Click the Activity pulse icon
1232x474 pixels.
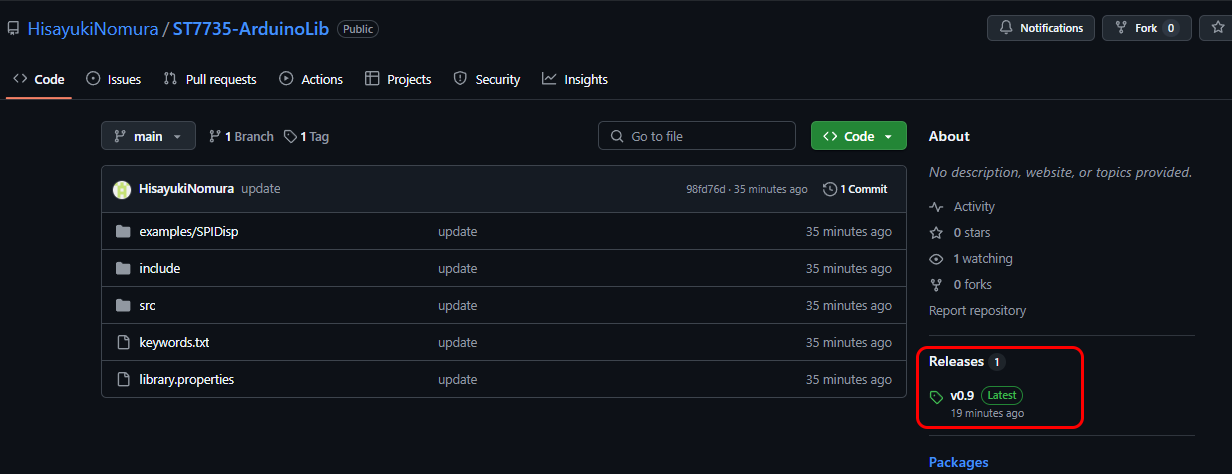(936, 206)
